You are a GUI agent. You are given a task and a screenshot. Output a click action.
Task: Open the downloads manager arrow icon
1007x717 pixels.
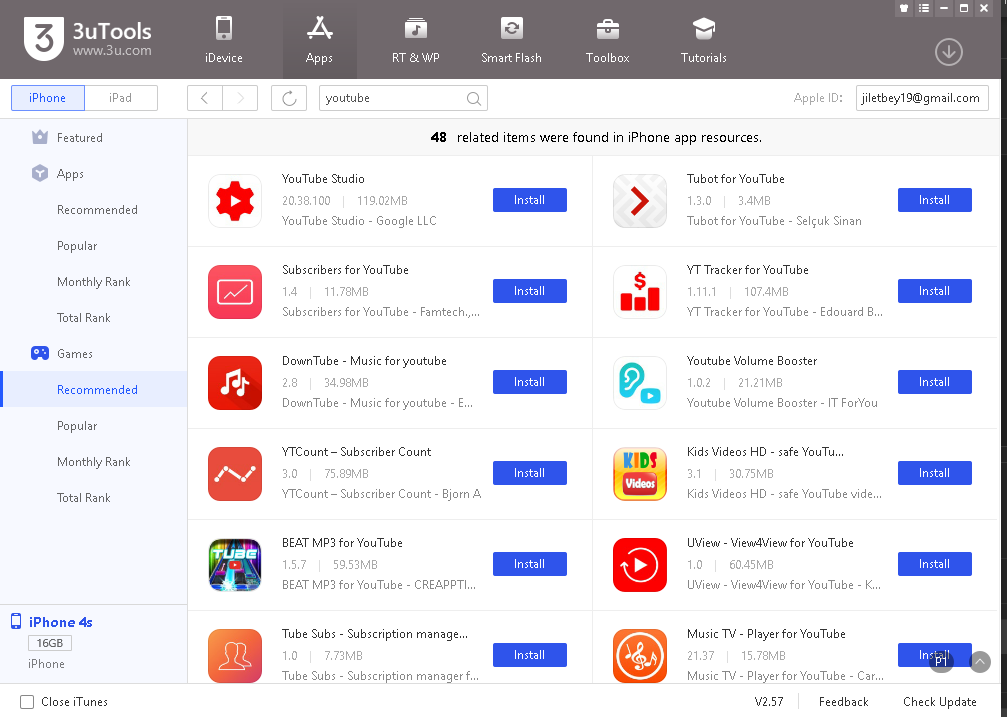pyautogui.click(x=949, y=52)
